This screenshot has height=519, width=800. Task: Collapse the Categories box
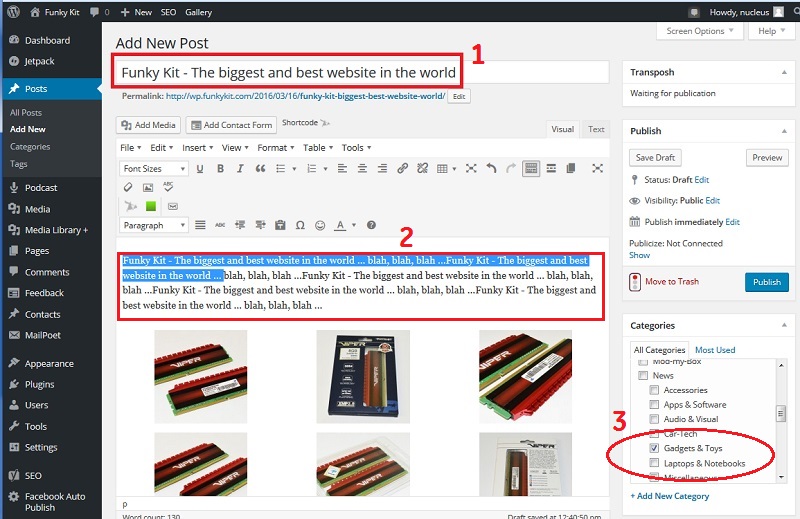pos(784,326)
